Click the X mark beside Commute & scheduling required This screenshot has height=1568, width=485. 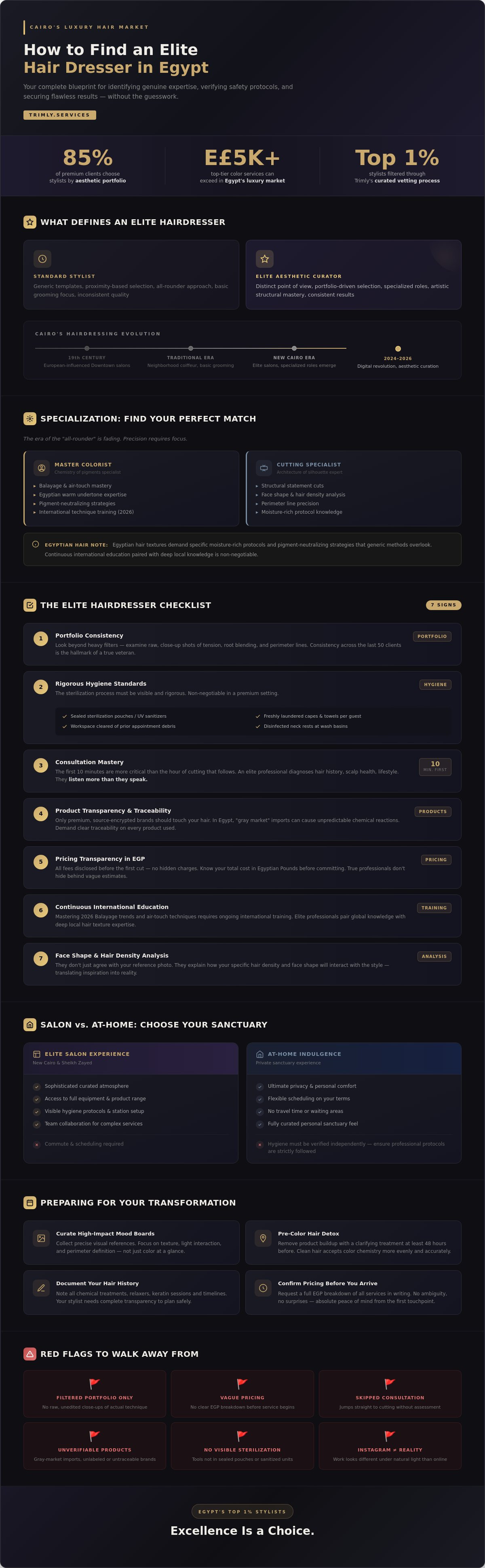click(x=37, y=1144)
